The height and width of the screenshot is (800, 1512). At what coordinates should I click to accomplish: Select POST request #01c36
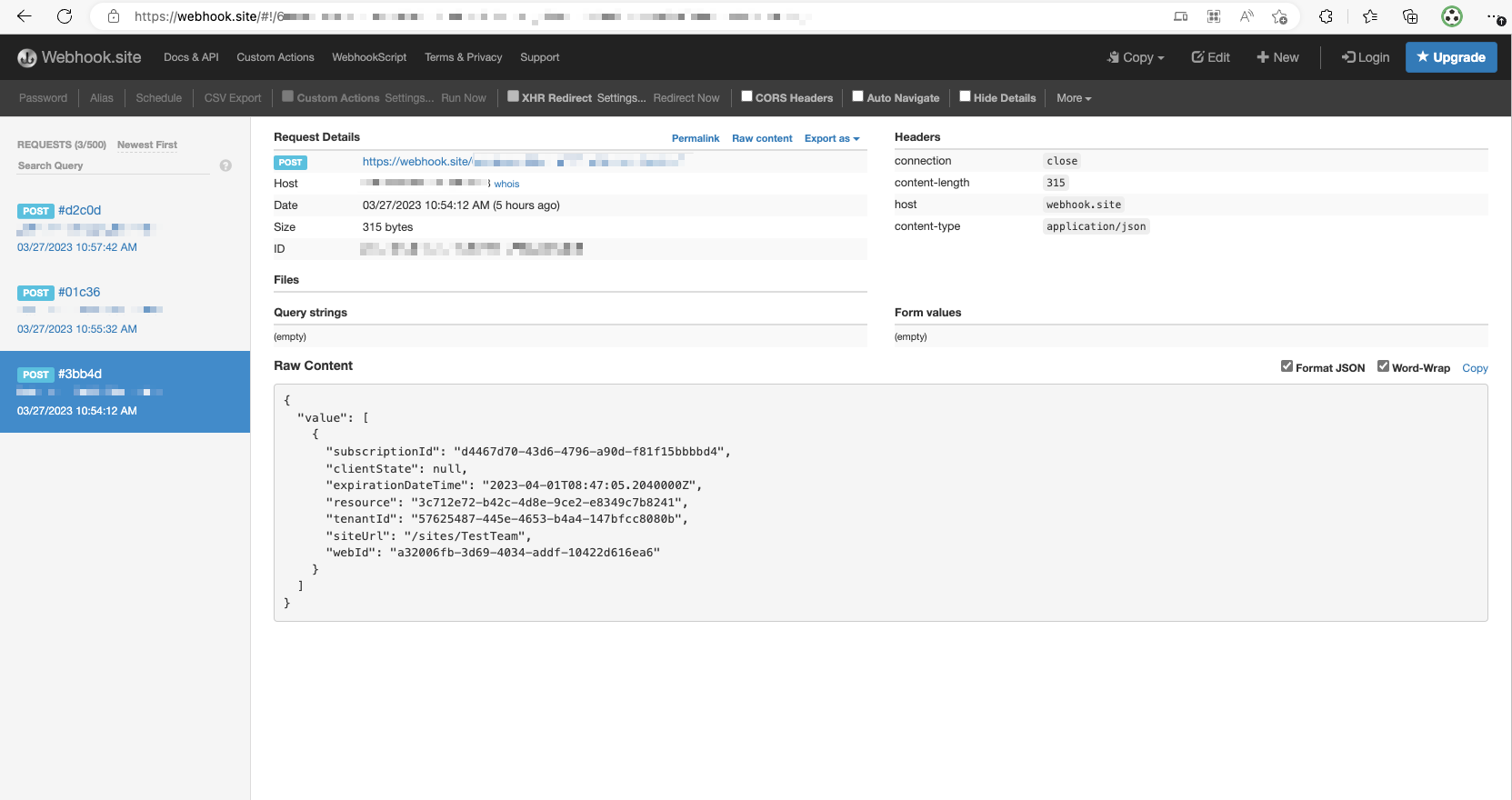(x=125, y=310)
